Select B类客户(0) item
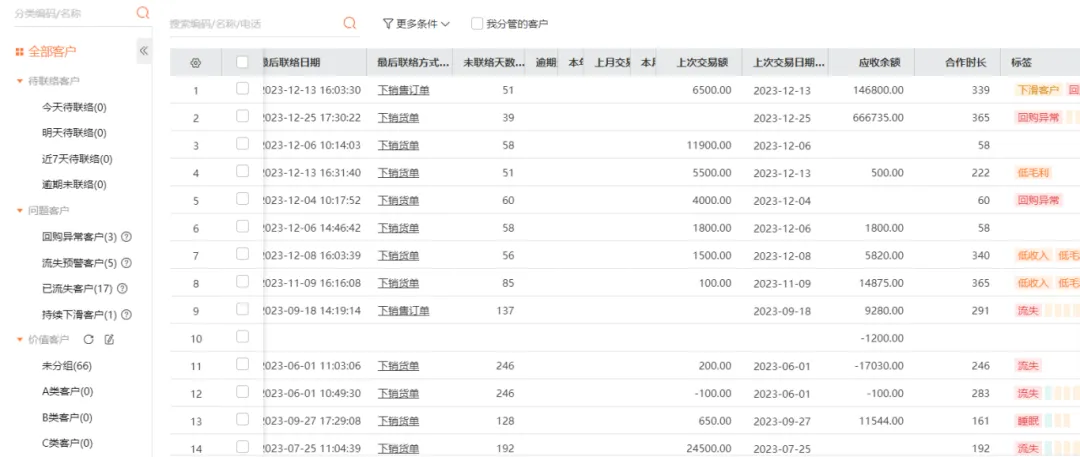1080x457 pixels. click(68, 418)
